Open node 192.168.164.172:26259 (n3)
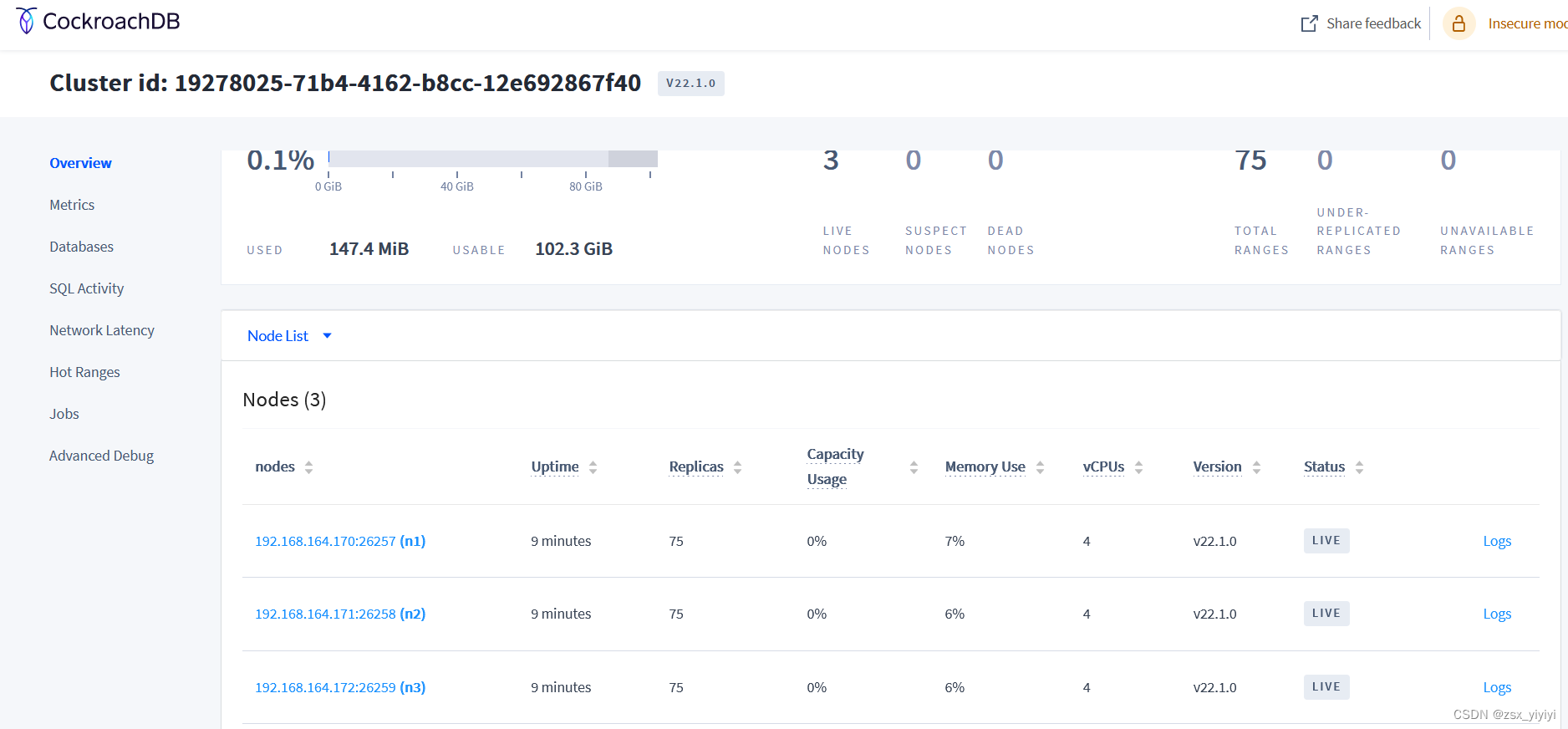The image size is (1568, 729). point(340,687)
